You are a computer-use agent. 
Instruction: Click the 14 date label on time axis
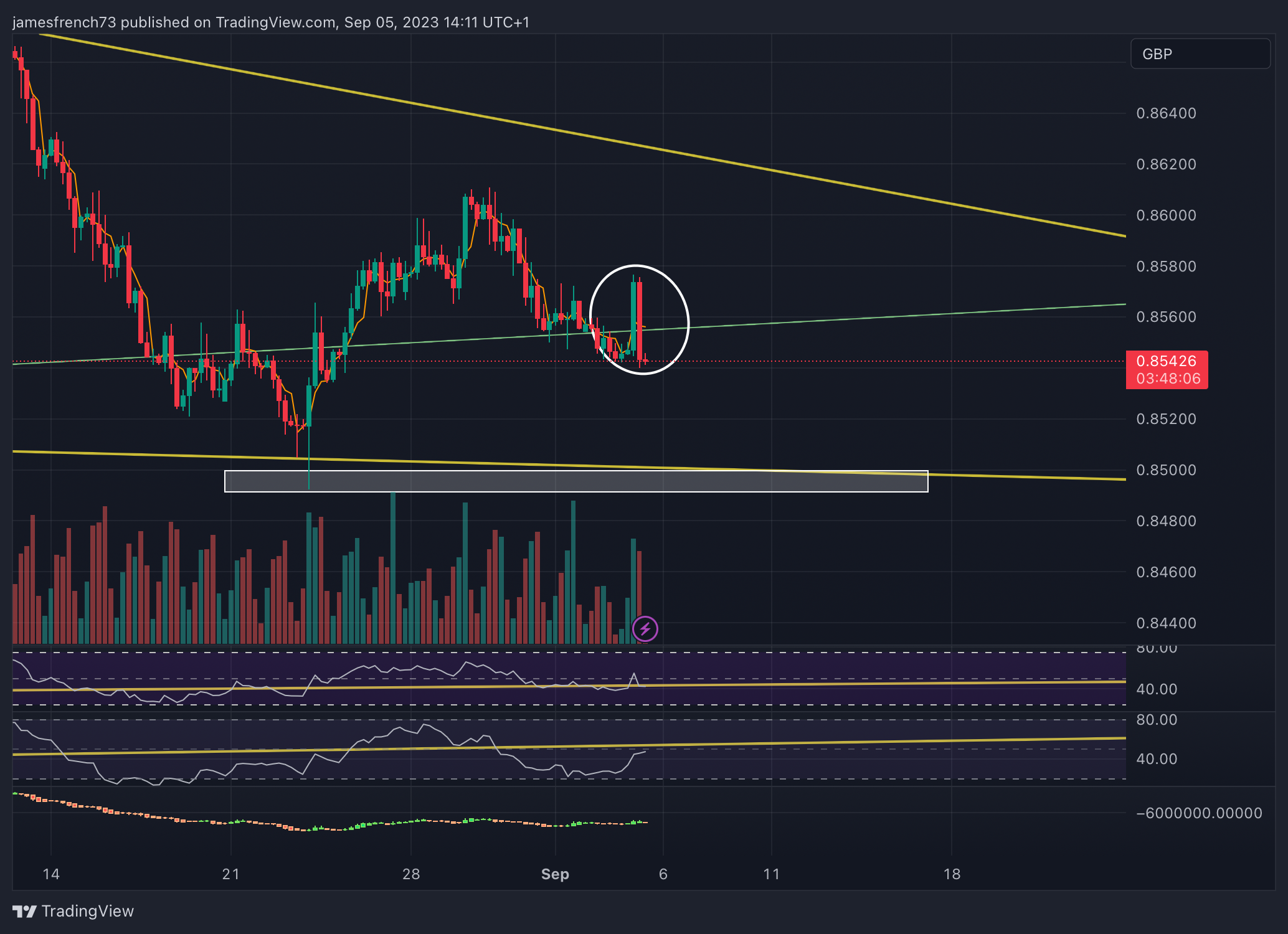tap(51, 874)
